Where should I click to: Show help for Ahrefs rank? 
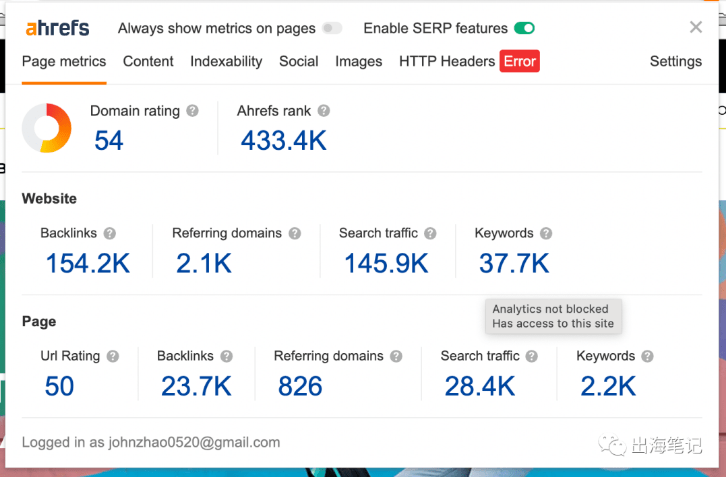(x=324, y=111)
